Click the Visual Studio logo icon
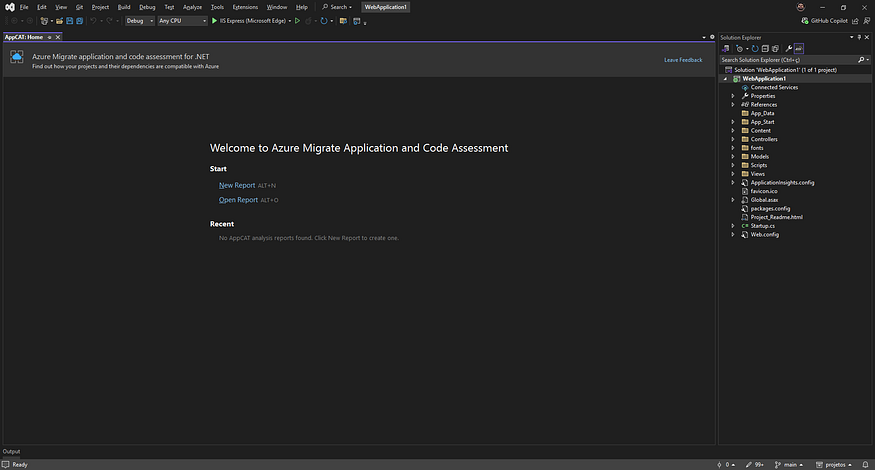 click(x=9, y=7)
